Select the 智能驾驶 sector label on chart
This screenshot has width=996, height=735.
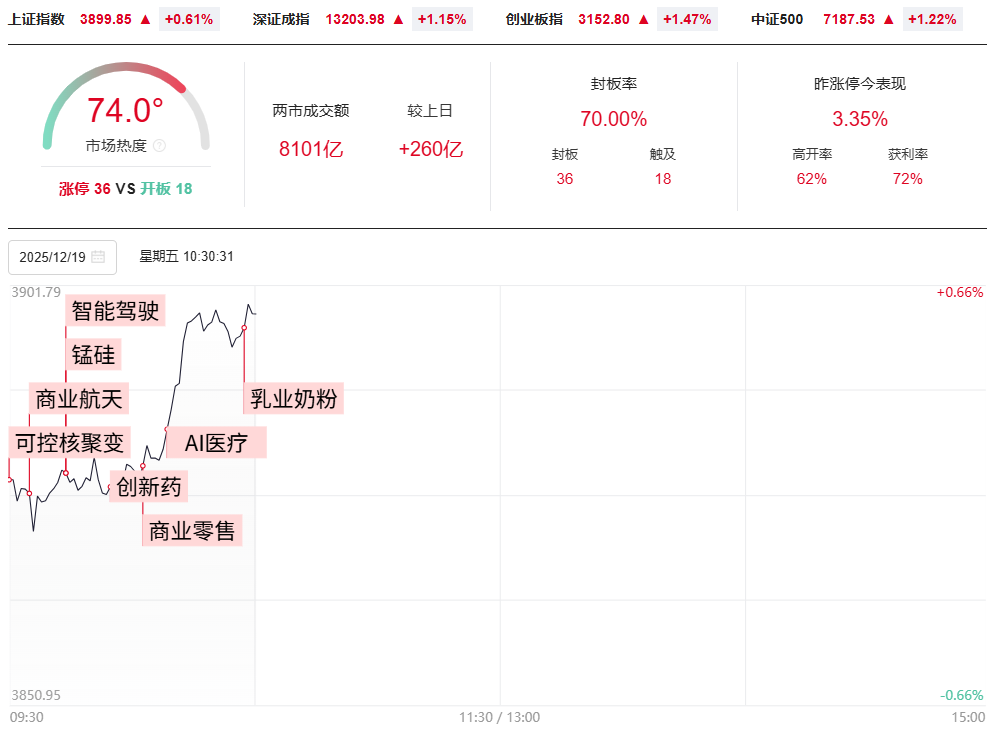[x=115, y=311]
